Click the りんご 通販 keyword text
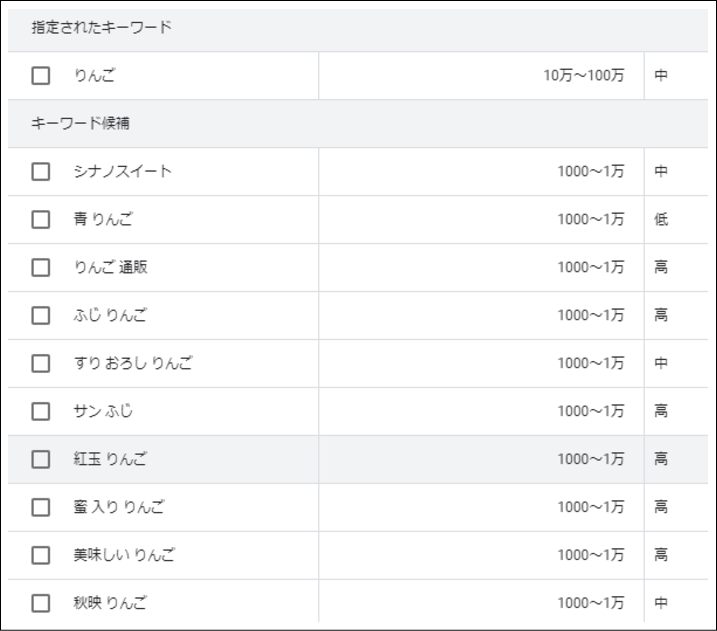The image size is (717, 631). pyautogui.click(x=111, y=267)
